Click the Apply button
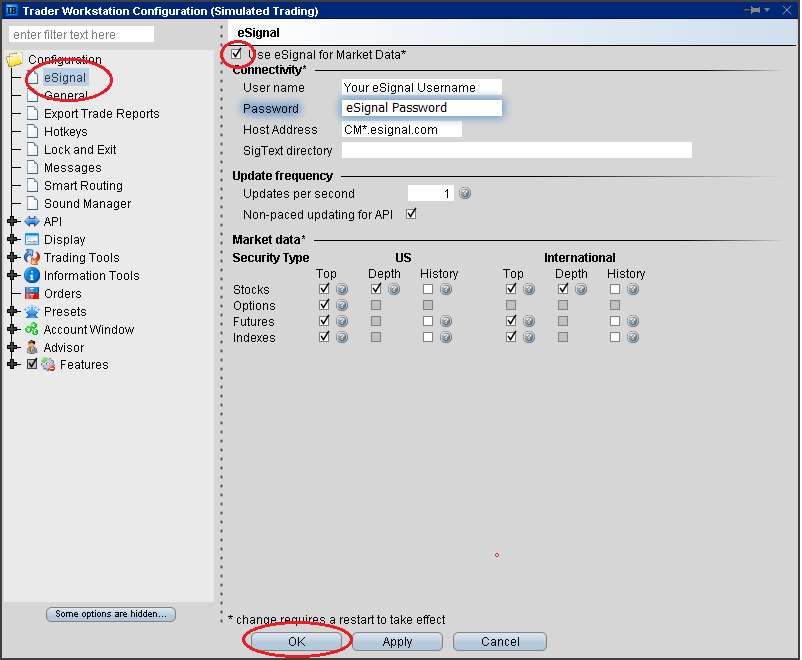 tap(397, 642)
